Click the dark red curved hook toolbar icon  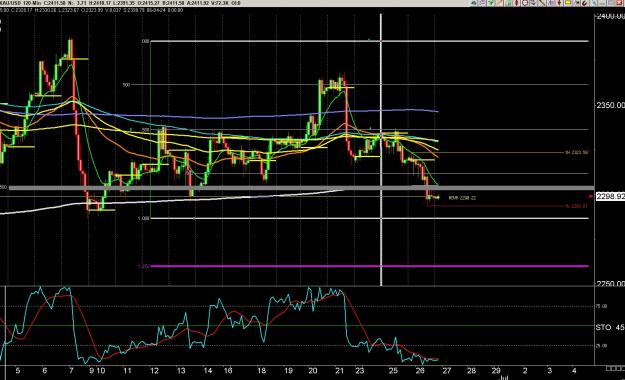(585, 3)
